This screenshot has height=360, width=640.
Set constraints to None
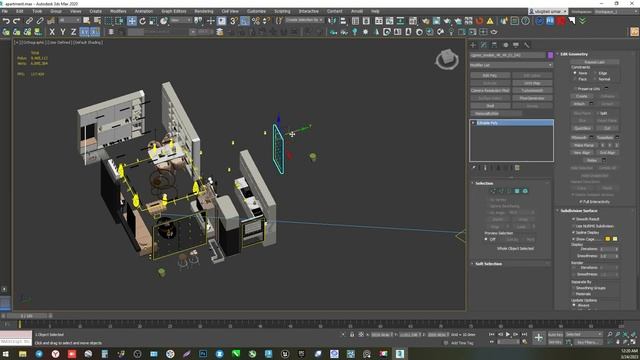580,73
